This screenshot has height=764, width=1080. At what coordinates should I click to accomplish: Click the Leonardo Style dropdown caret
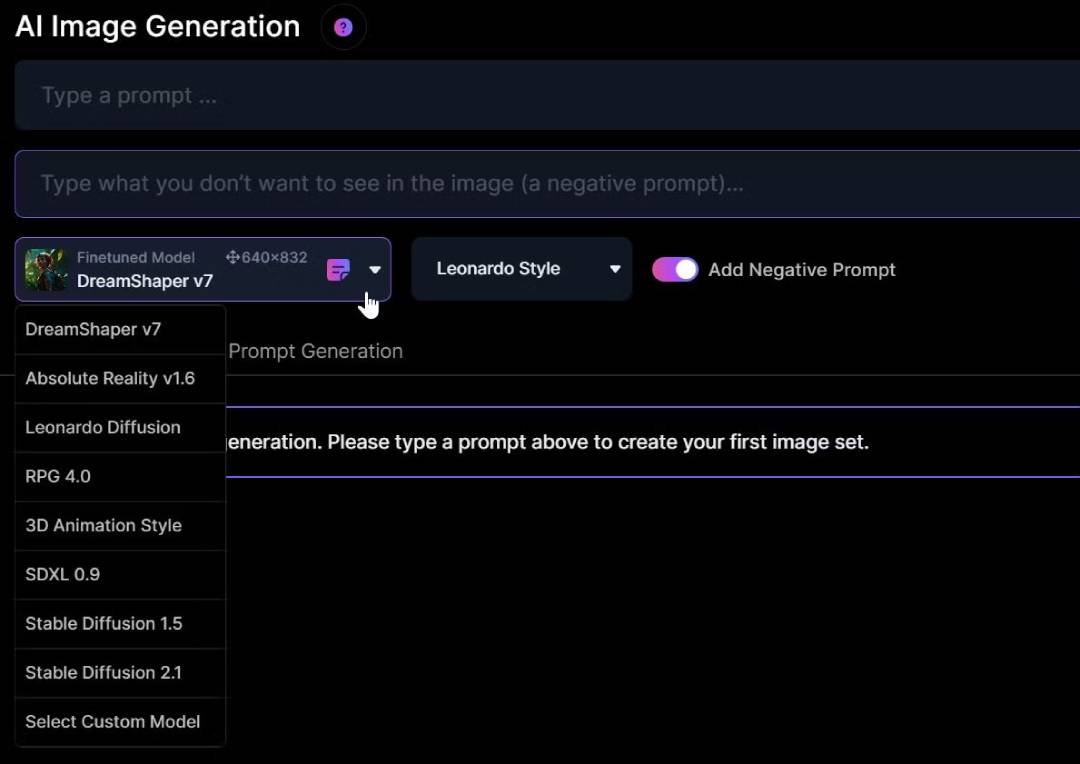click(615, 269)
